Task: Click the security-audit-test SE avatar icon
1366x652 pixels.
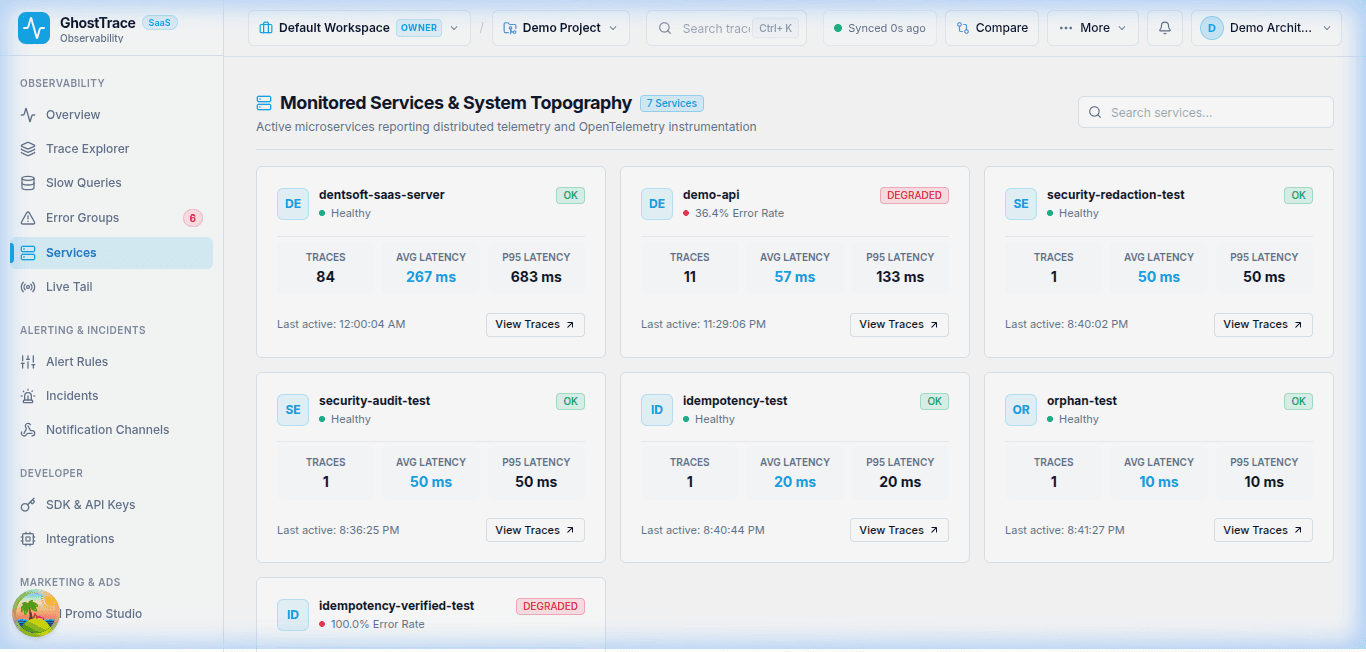Action: pyautogui.click(x=293, y=410)
